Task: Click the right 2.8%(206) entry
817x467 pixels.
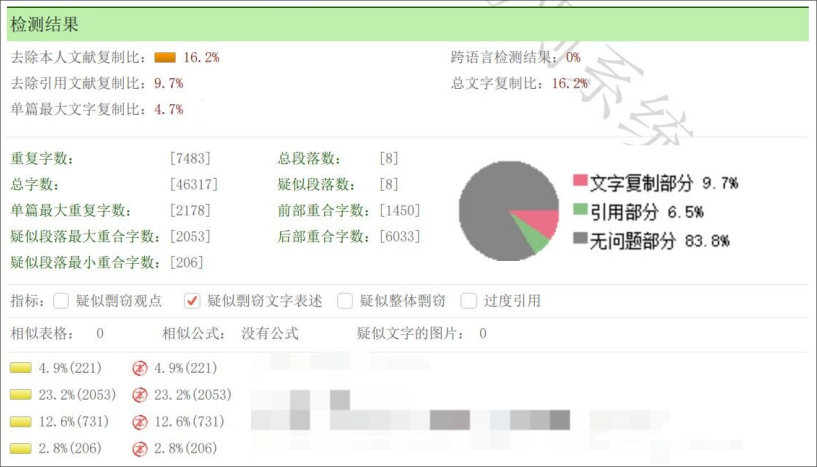Action: pyautogui.click(x=185, y=448)
